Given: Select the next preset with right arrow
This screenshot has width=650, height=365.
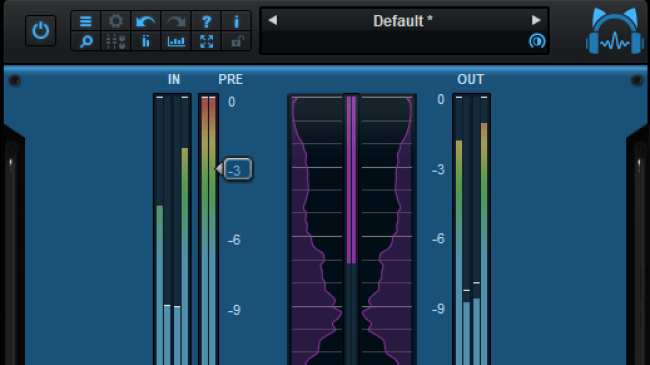Looking at the screenshot, I should [536, 20].
